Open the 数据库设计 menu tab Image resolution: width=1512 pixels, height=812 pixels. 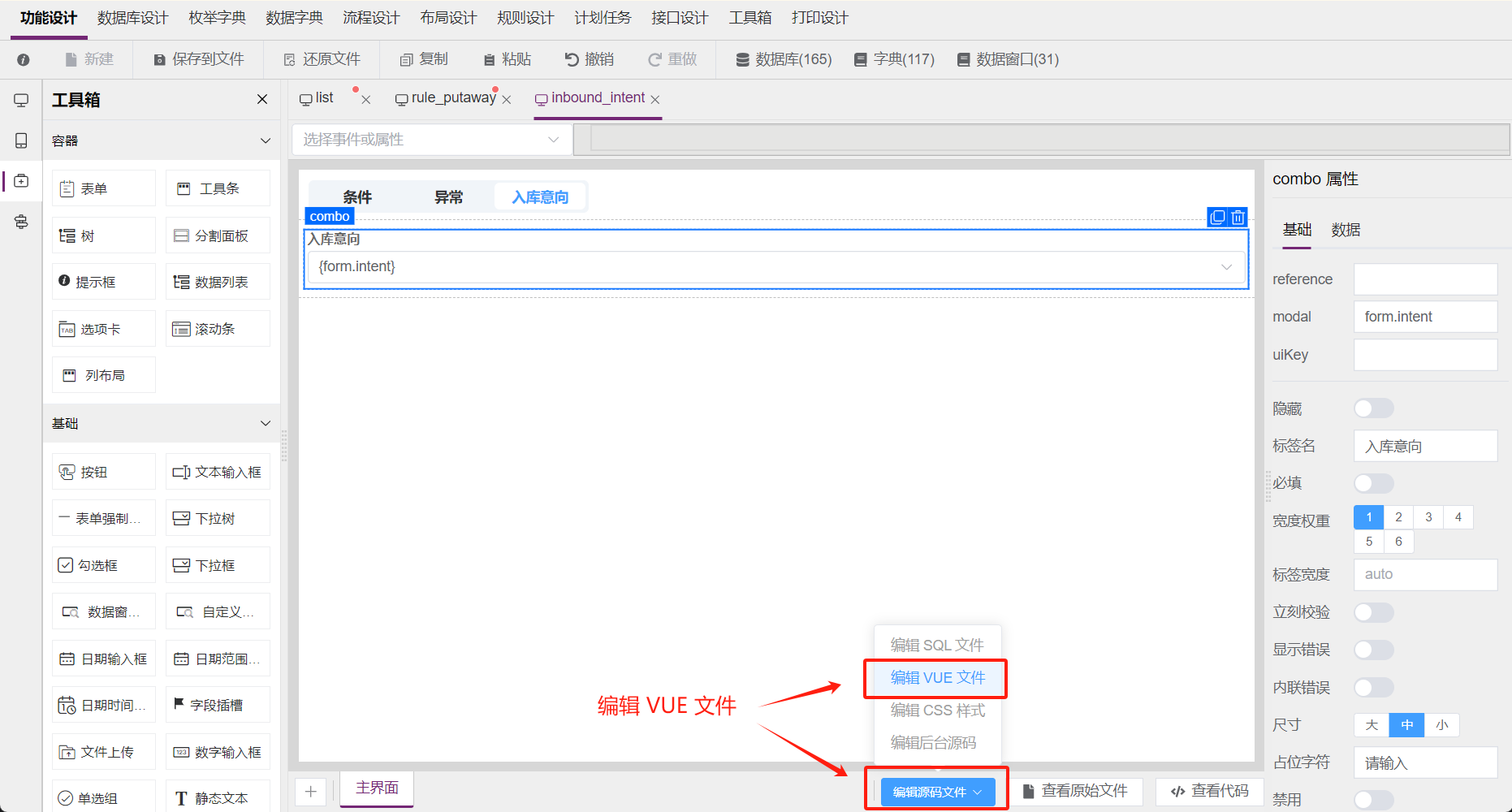coord(132,18)
